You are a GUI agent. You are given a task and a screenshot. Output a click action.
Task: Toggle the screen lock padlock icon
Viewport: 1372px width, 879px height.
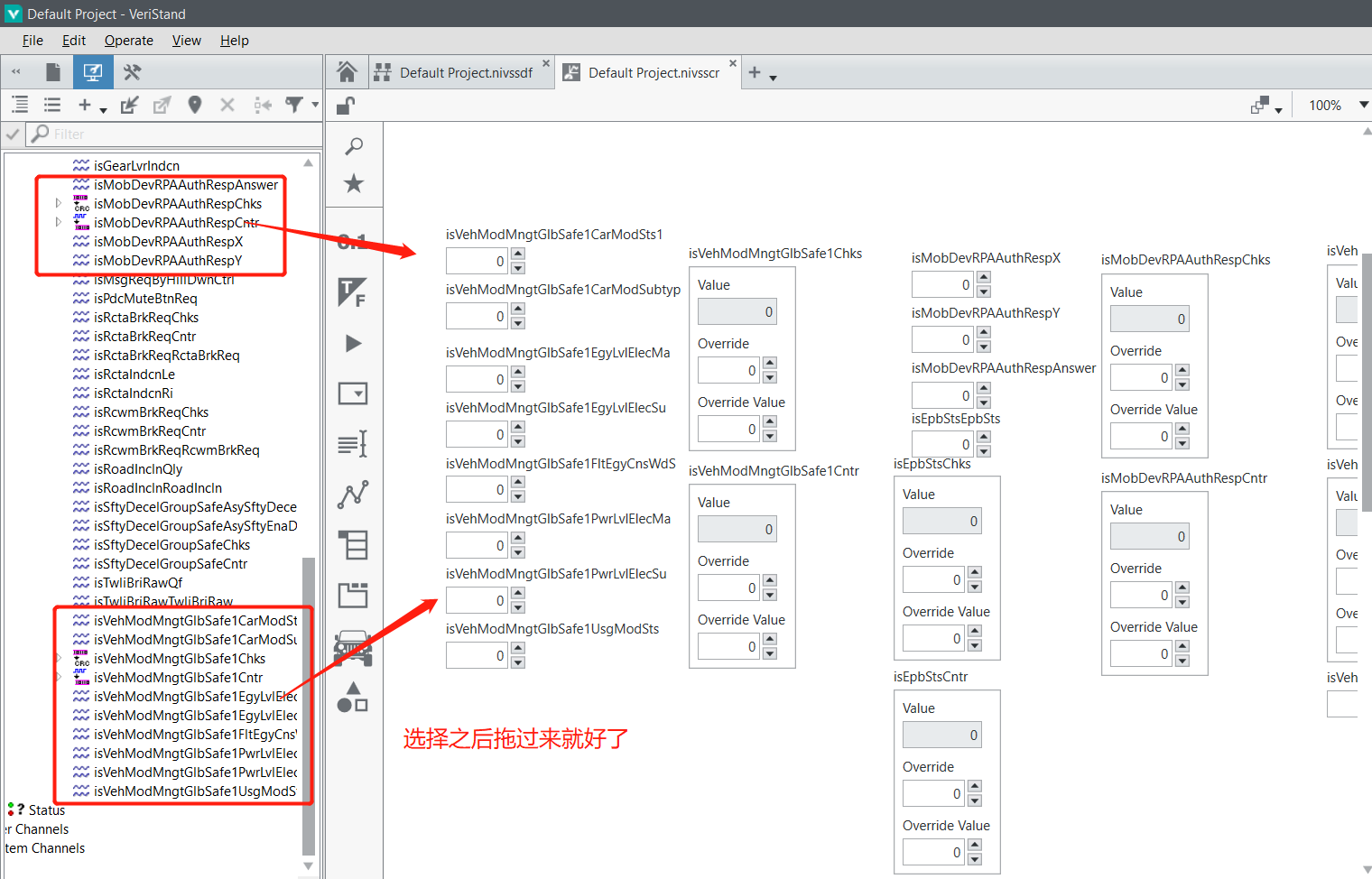coord(346,105)
